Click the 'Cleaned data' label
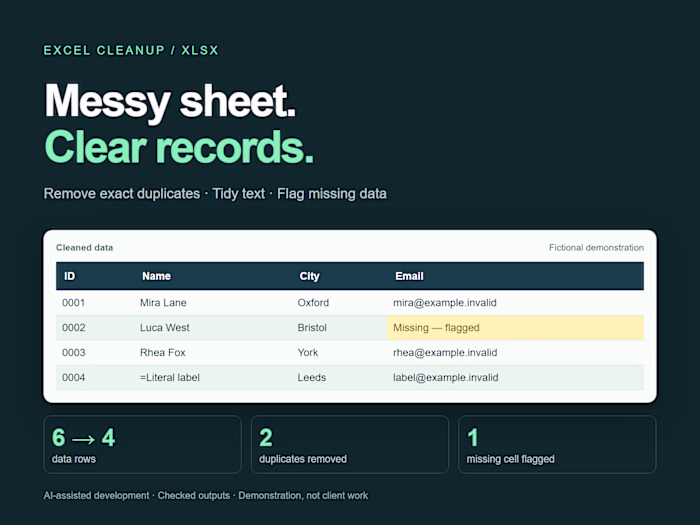Image resolution: width=700 pixels, height=525 pixels. point(84,248)
